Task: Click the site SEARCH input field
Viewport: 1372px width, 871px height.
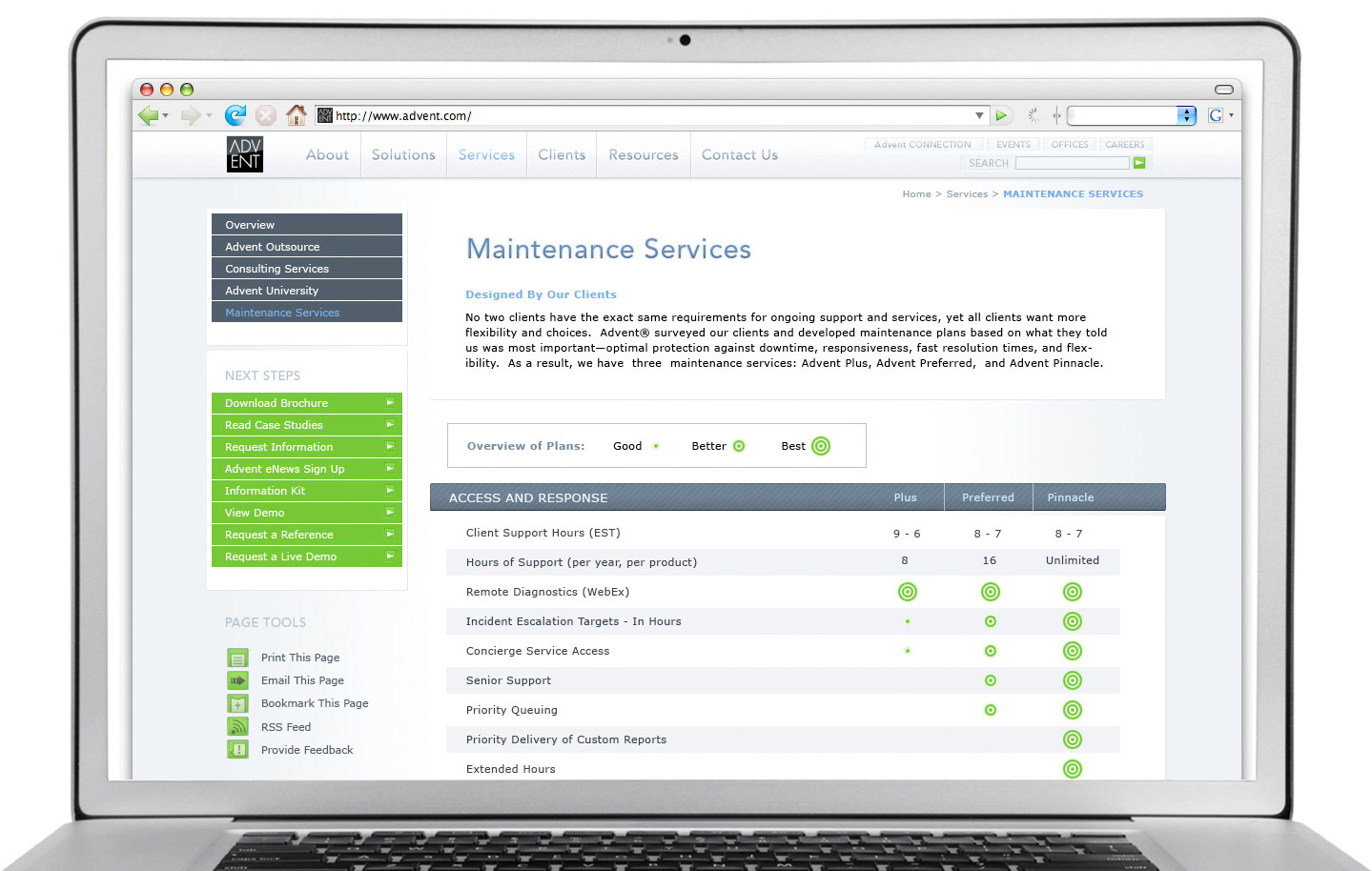Action: 1073,163
